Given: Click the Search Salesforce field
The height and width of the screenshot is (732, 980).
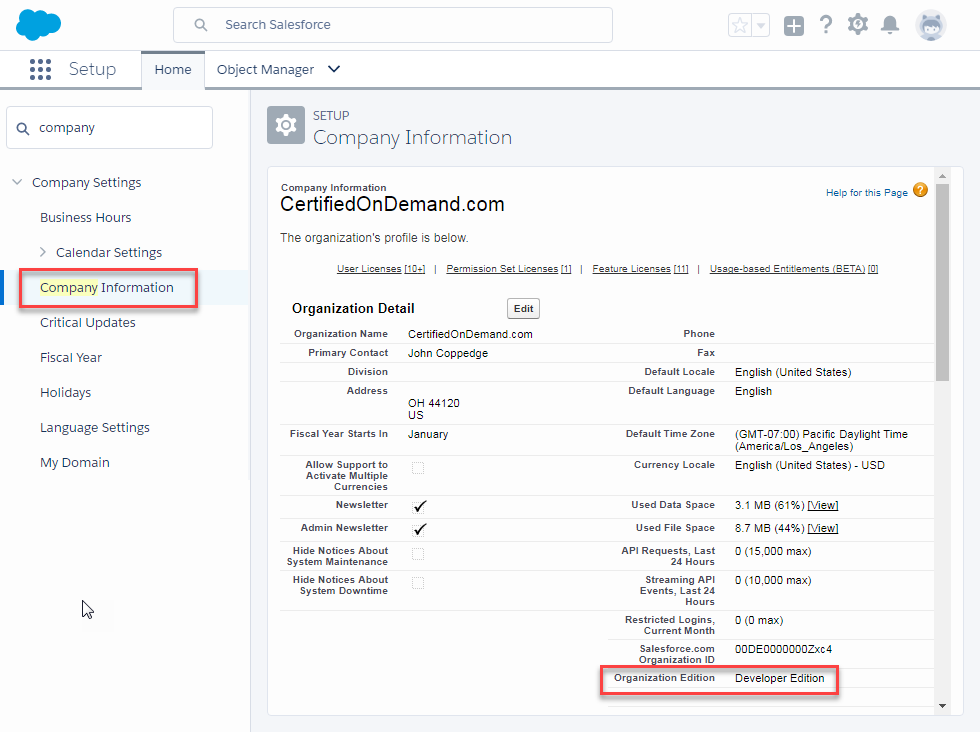Looking at the screenshot, I should 392,25.
